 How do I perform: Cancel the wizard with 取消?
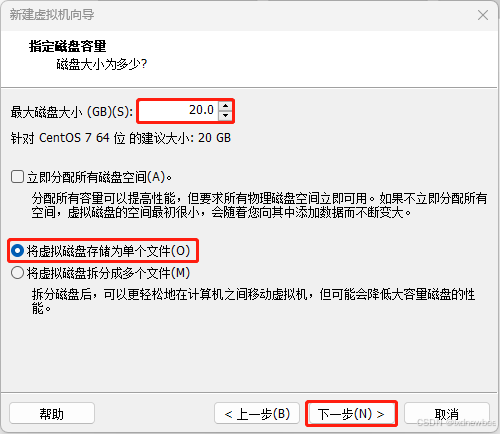447,413
